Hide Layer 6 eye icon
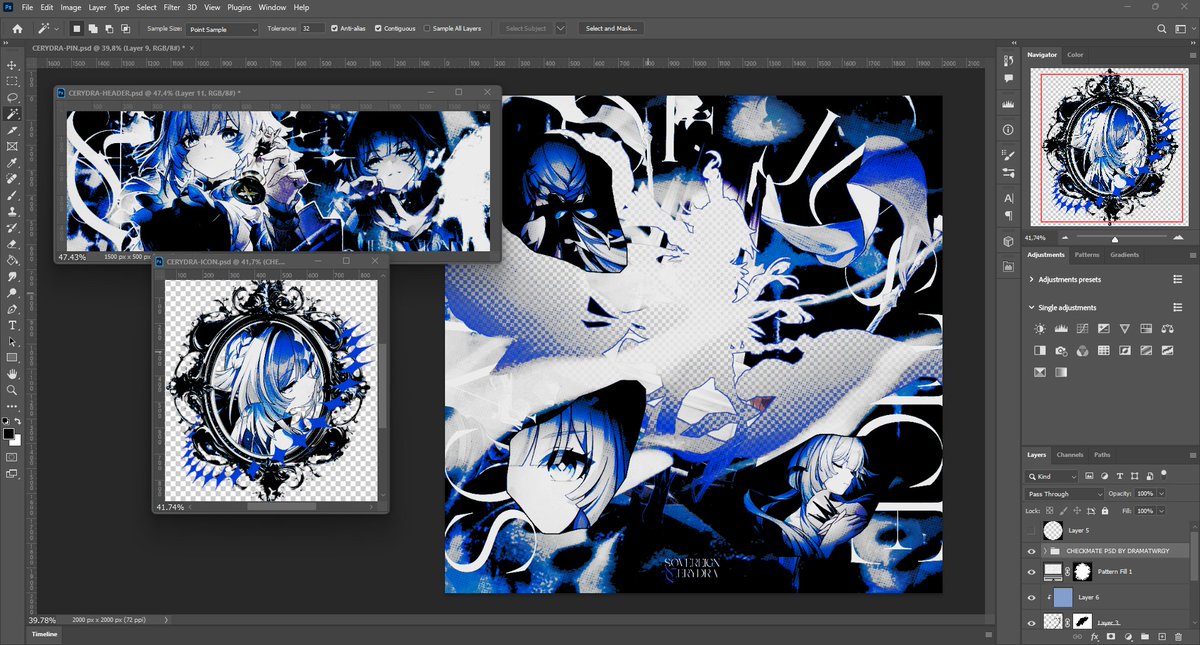 [x=1031, y=597]
